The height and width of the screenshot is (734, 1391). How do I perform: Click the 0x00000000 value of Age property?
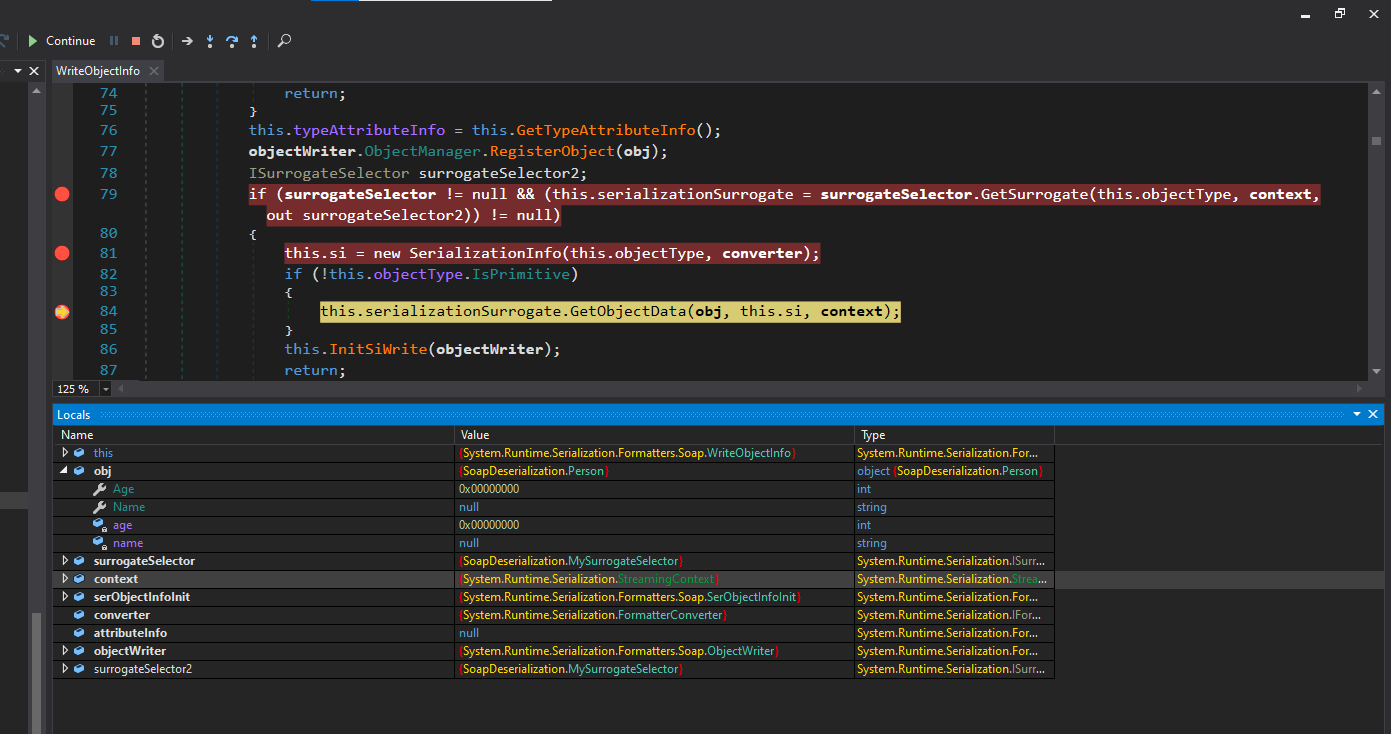coord(489,489)
